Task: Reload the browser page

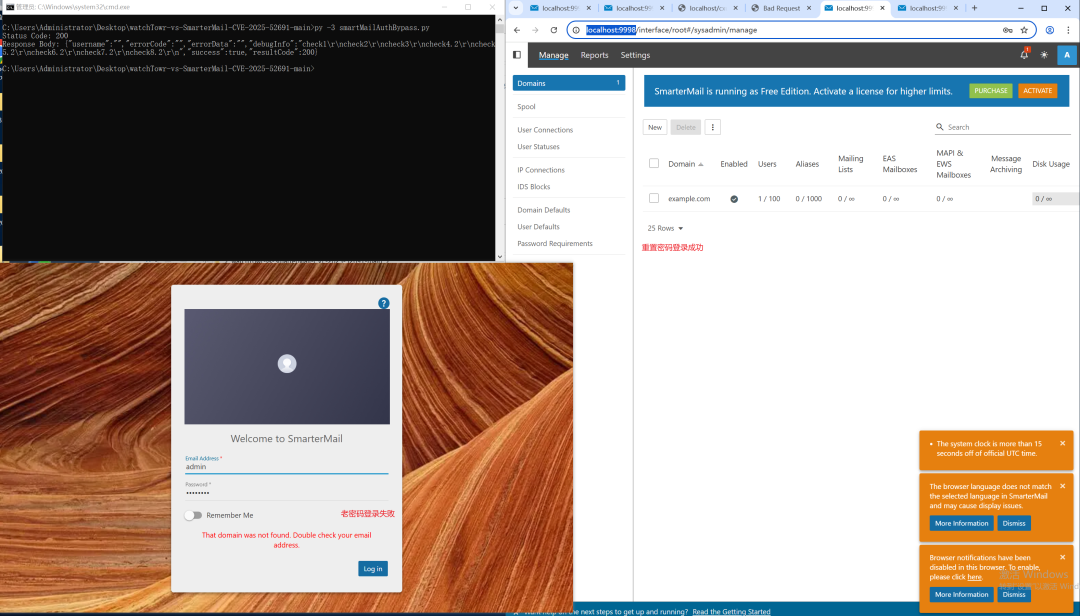Action: click(x=554, y=30)
